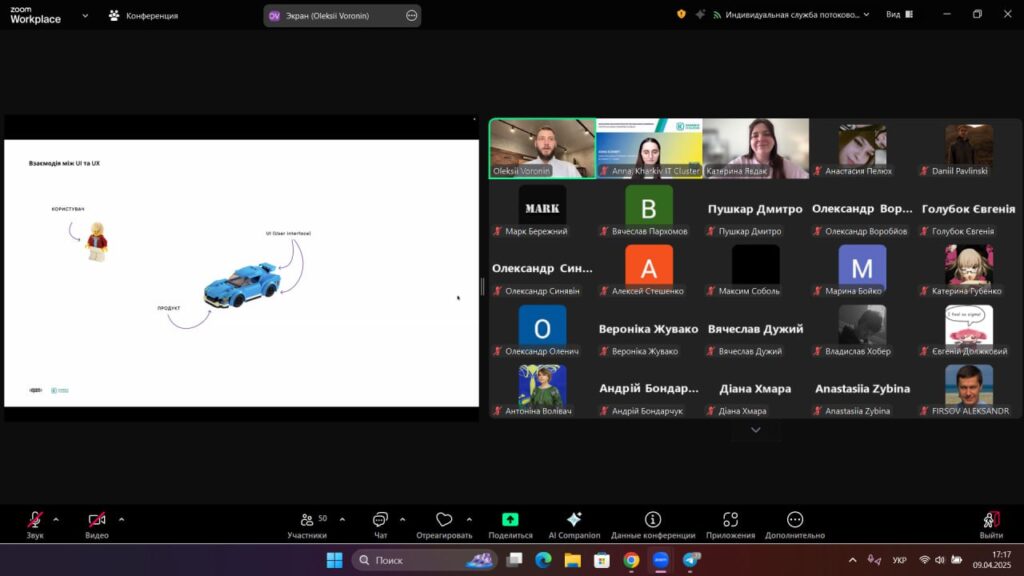
Task: Open video options arrow next to Видео
Action: [121, 520]
